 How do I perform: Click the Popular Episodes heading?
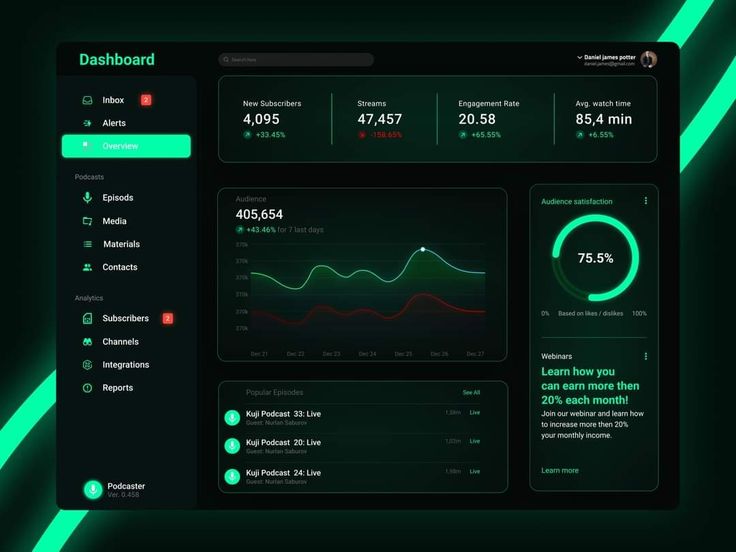(x=275, y=392)
